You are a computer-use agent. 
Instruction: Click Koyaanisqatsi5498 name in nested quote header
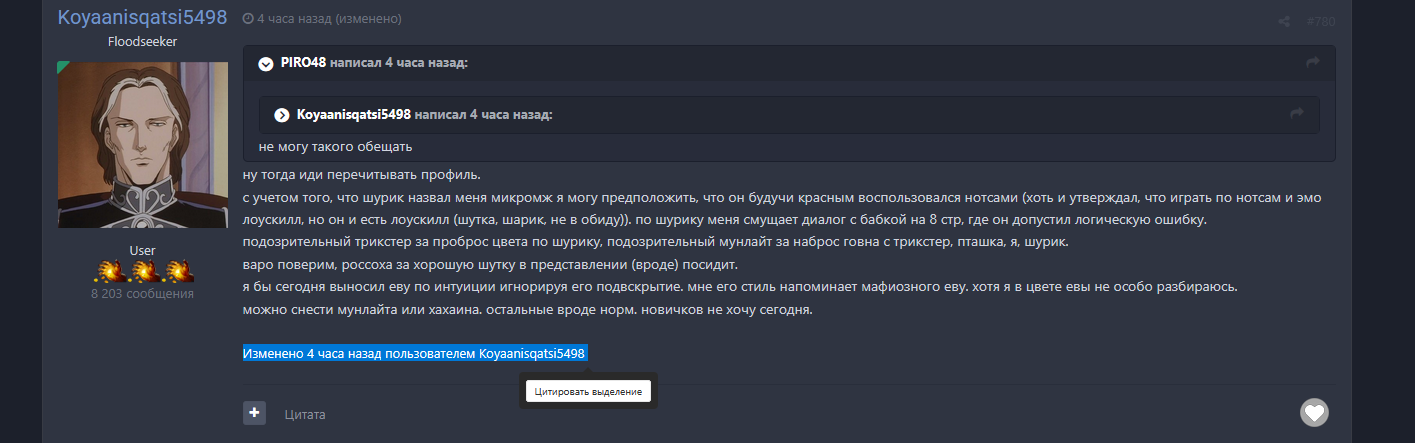pyautogui.click(x=354, y=114)
